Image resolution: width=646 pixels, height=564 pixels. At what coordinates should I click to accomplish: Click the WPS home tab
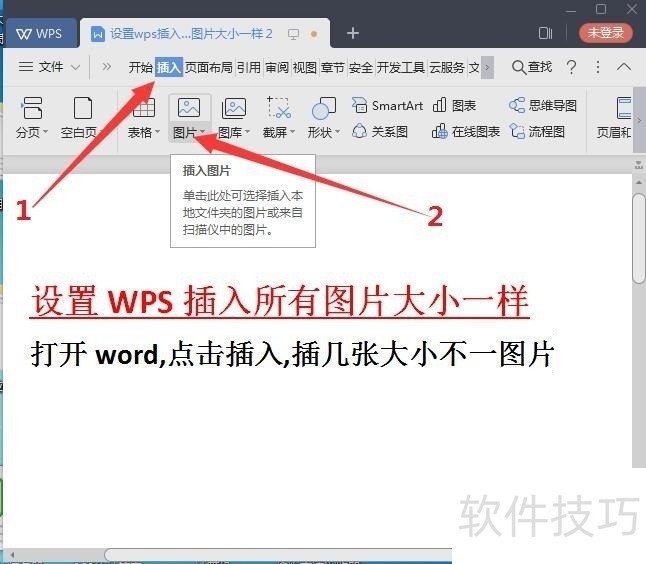click(40, 33)
